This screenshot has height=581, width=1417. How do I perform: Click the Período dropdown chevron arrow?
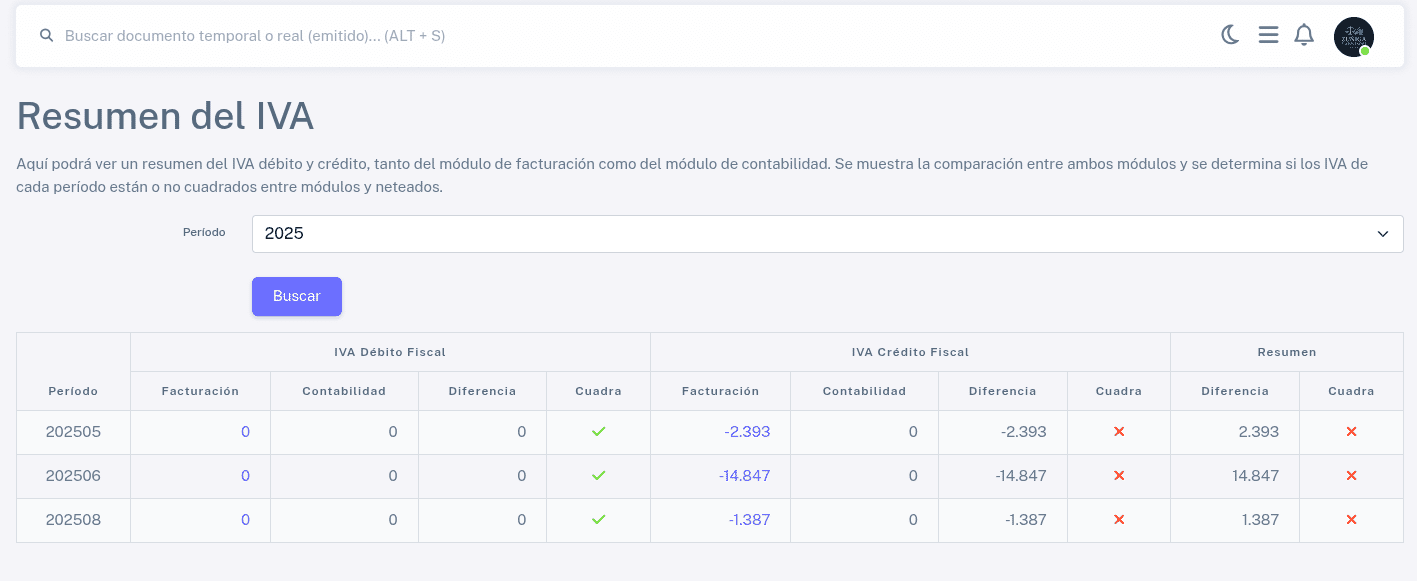[x=1383, y=234]
